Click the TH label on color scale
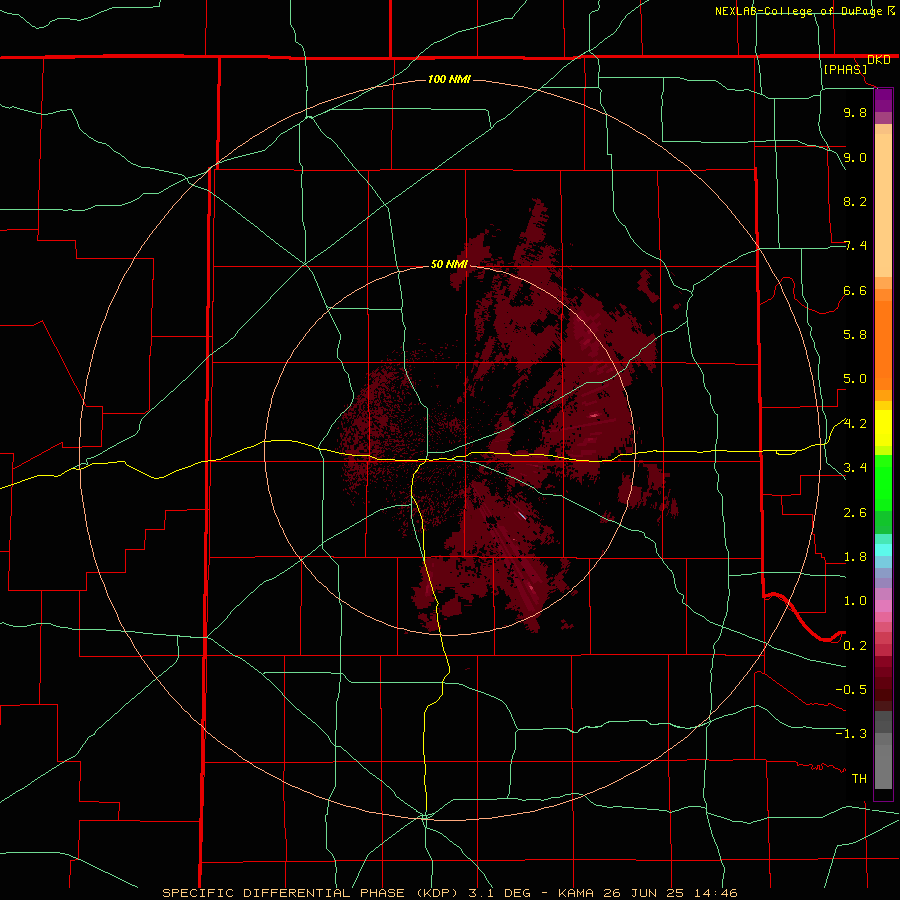 pos(859,779)
